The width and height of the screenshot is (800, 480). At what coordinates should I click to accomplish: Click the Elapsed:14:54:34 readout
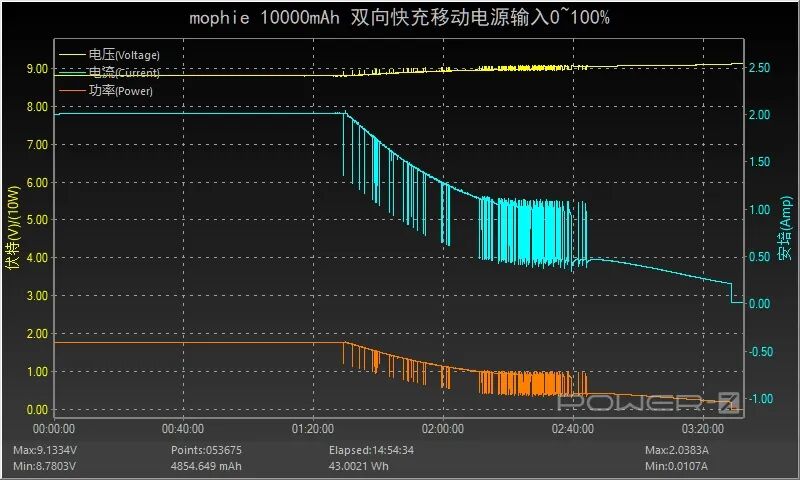371,450
